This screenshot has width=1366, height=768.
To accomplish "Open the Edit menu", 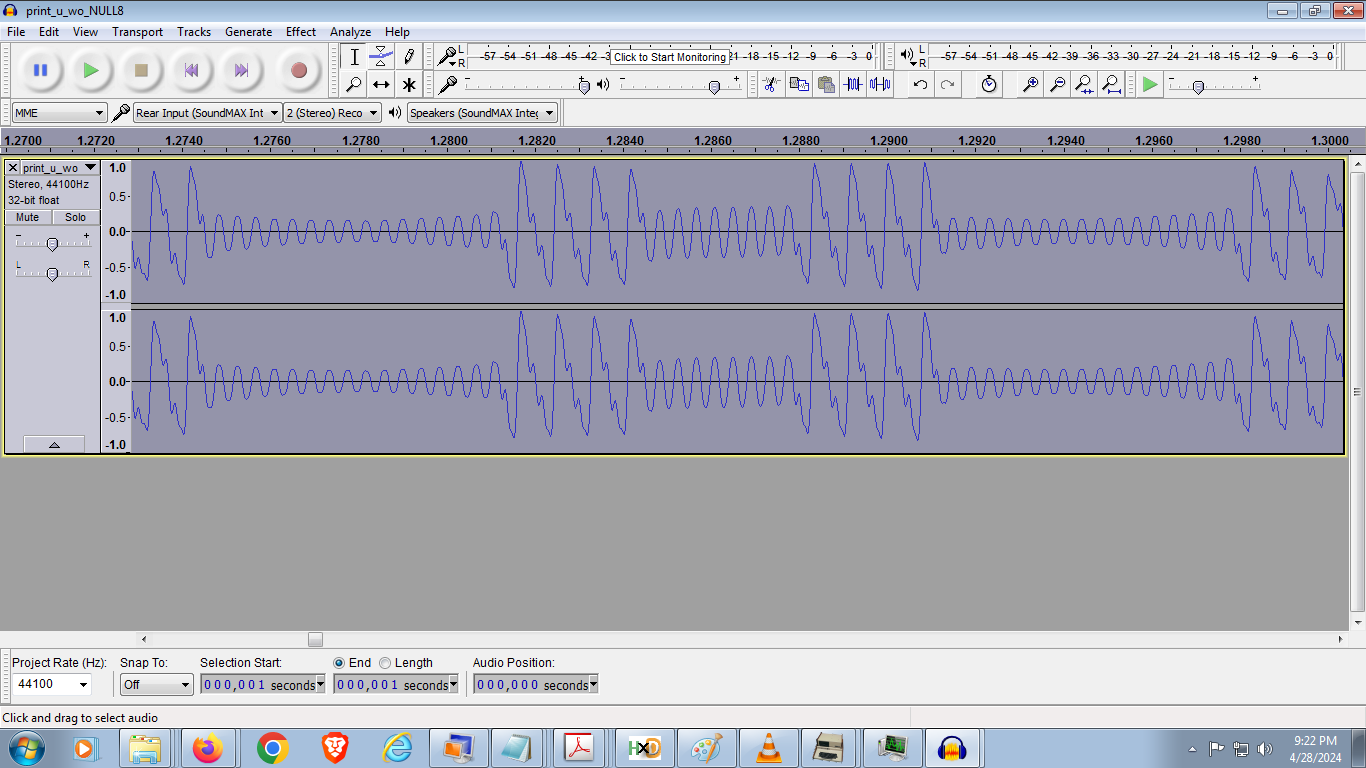I will (x=49, y=32).
